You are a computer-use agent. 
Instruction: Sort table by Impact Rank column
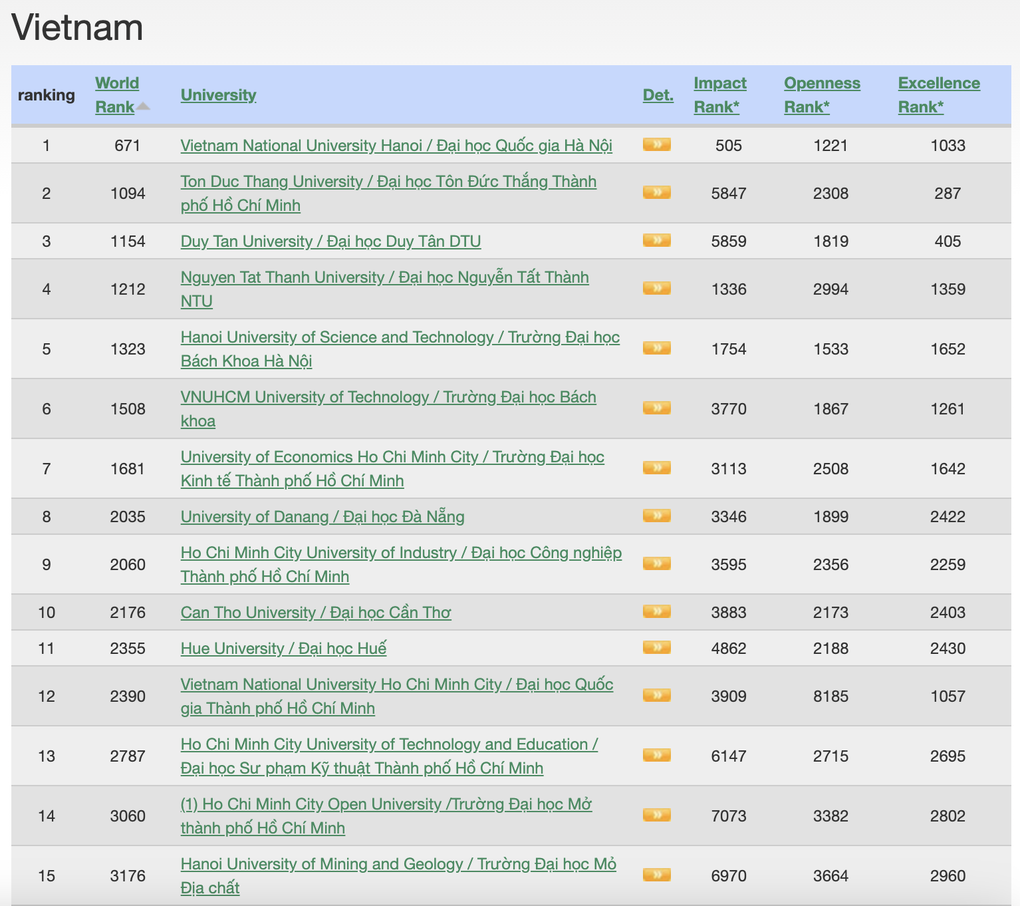coord(720,95)
